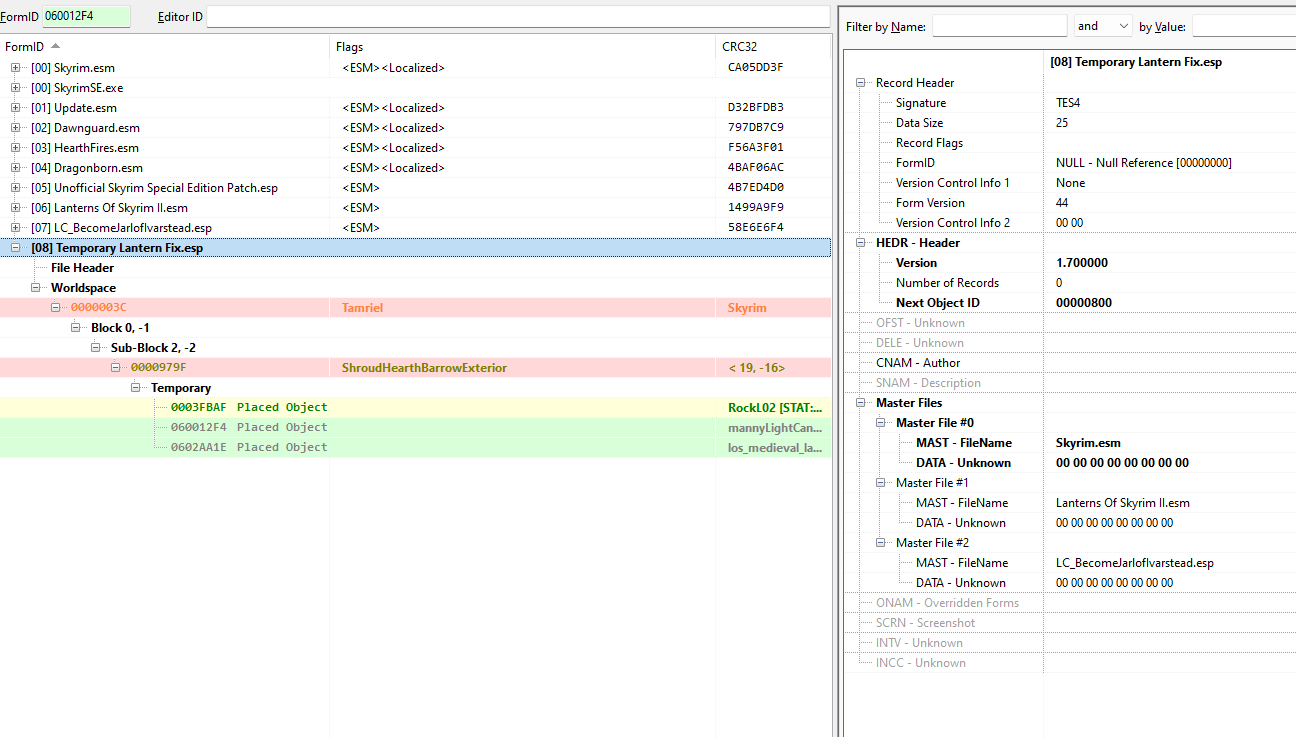Sort by the Flags column header
This screenshot has height=737, width=1296.
pos(523,46)
